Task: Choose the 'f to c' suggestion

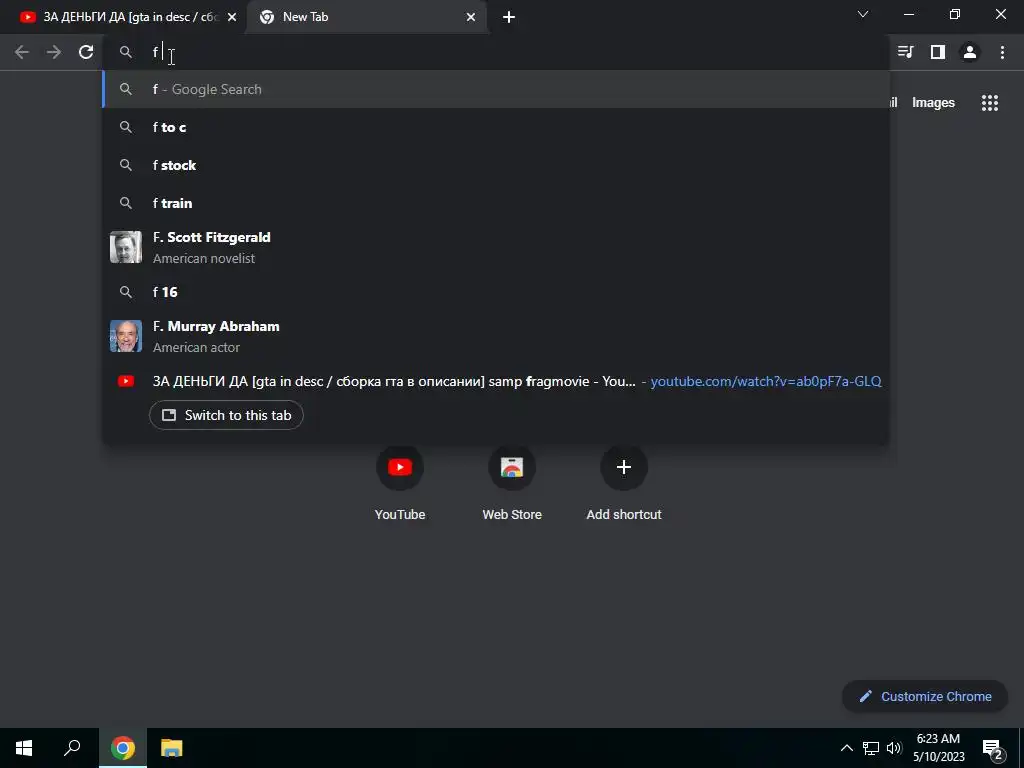Action: pyautogui.click(x=496, y=127)
